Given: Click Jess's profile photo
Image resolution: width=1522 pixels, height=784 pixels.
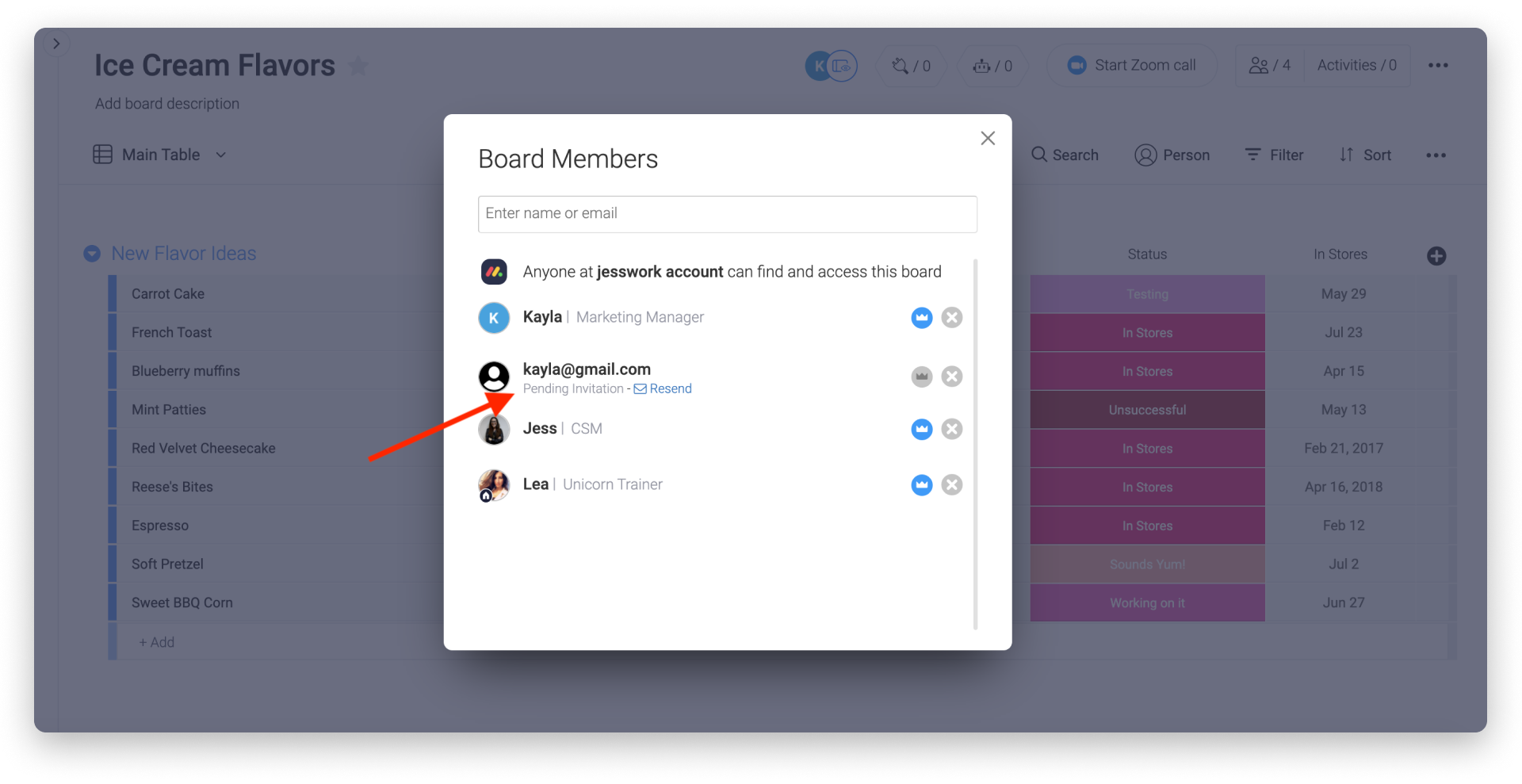Looking at the screenshot, I should [494, 429].
